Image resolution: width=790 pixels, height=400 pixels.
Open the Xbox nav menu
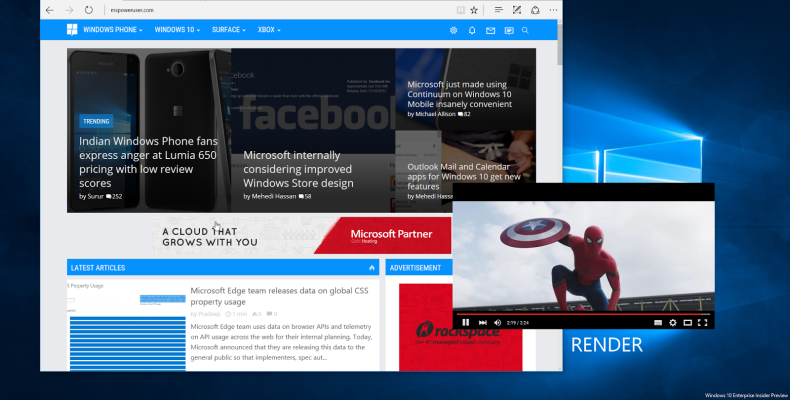coord(269,30)
